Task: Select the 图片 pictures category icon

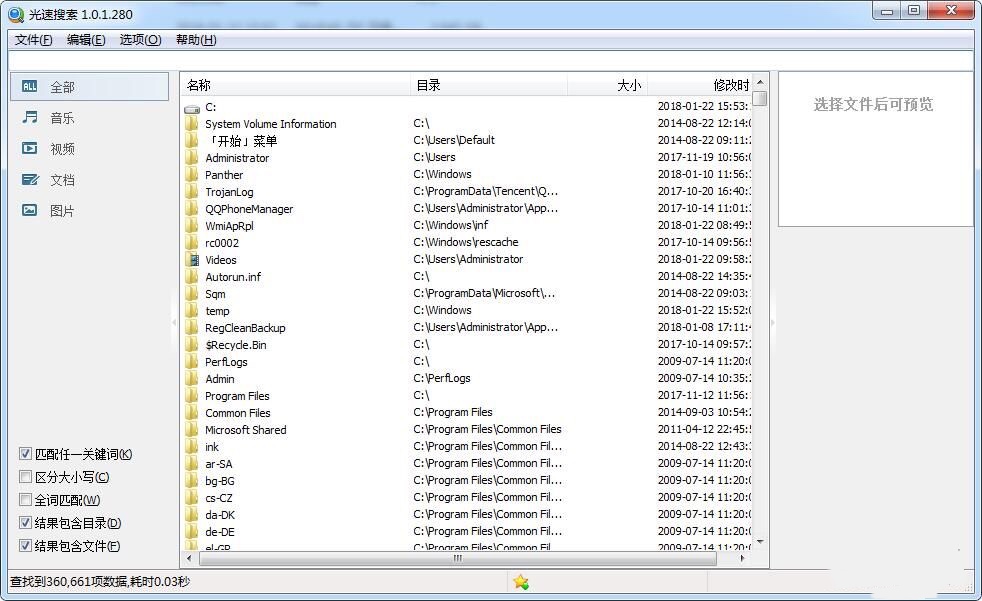Action: pos(29,210)
